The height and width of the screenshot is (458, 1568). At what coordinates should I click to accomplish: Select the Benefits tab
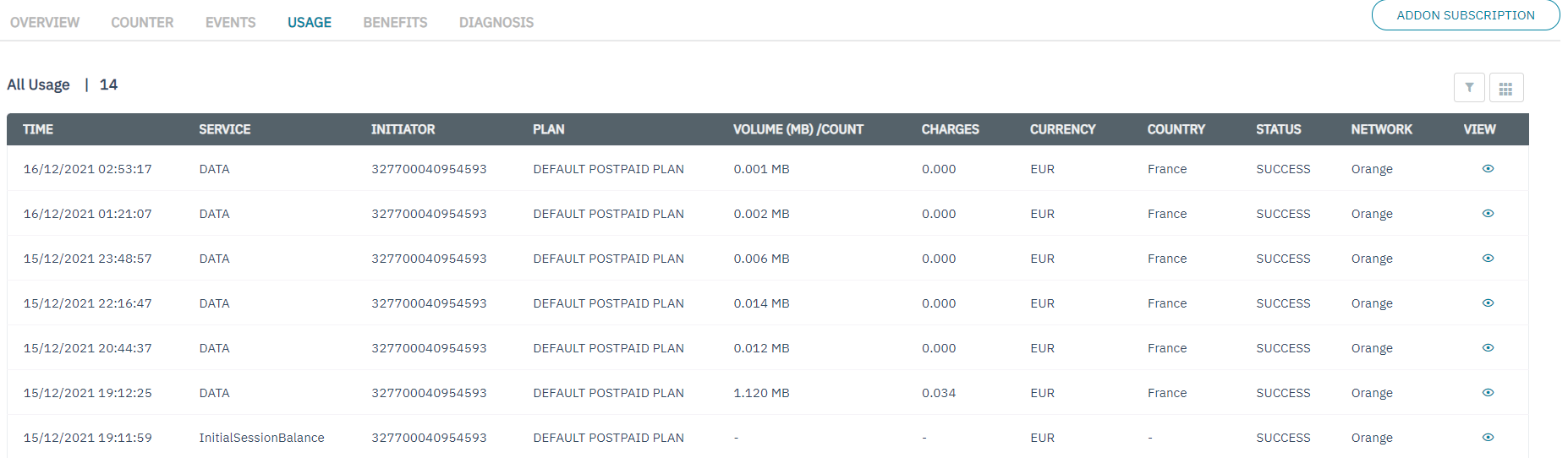pyautogui.click(x=395, y=23)
